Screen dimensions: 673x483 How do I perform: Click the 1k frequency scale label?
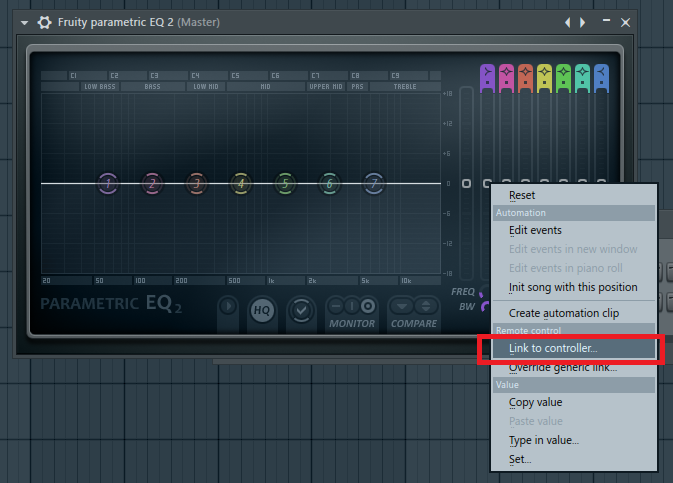[271, 281]
